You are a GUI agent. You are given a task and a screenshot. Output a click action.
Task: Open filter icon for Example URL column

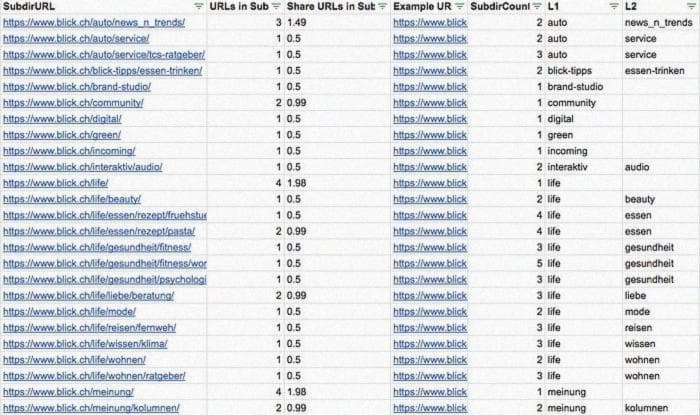tap(460, 6)
